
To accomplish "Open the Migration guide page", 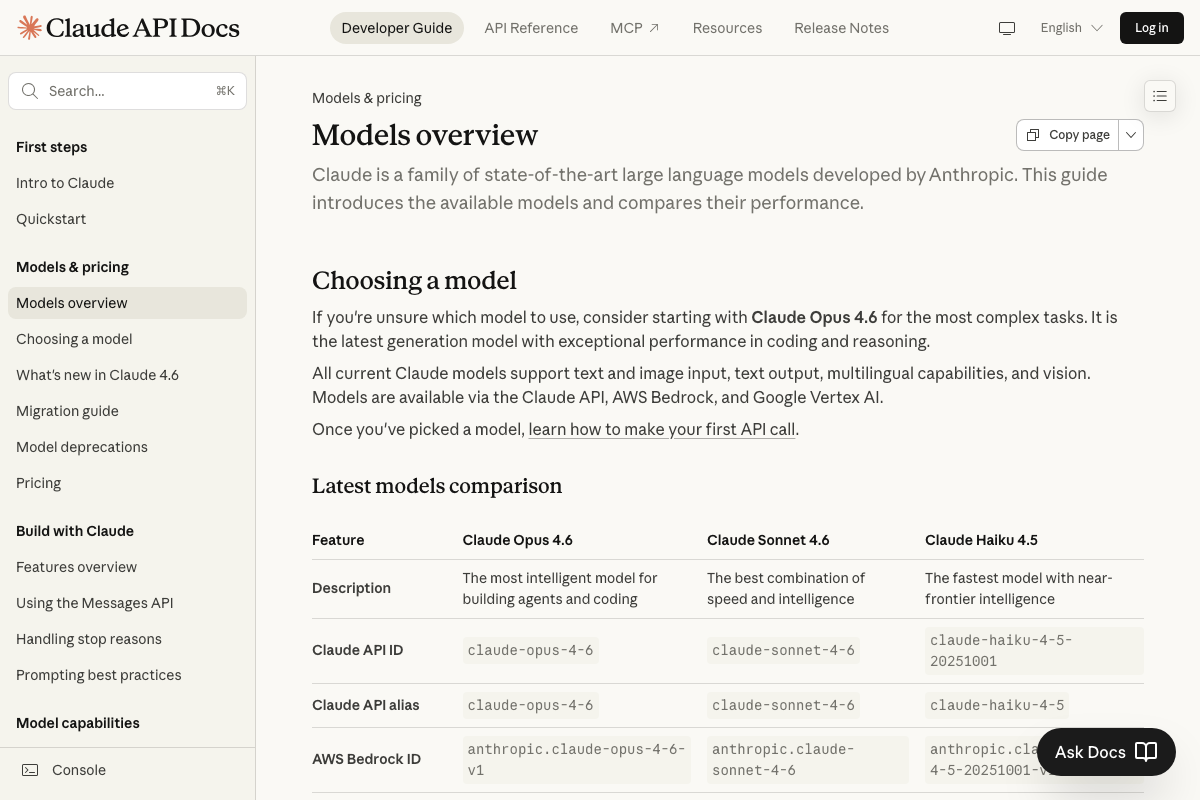I will (67, 411).
